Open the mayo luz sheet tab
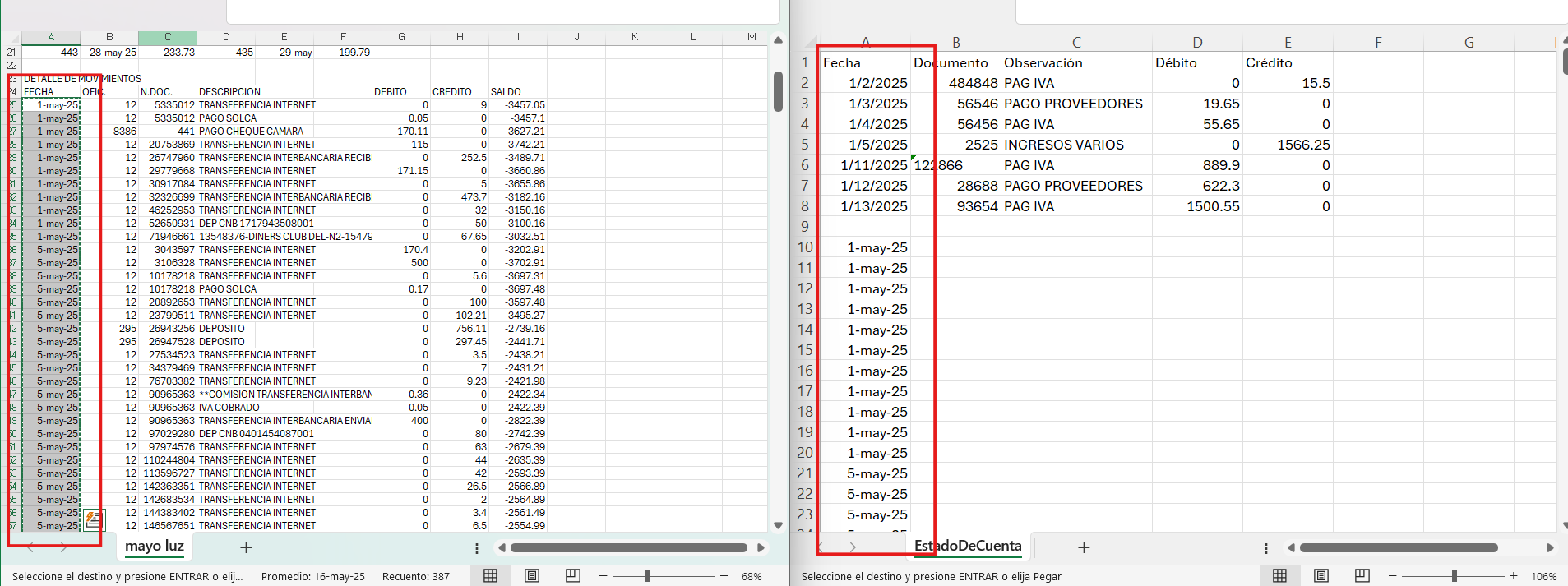The image size is (1568, 586). [155, 547]
